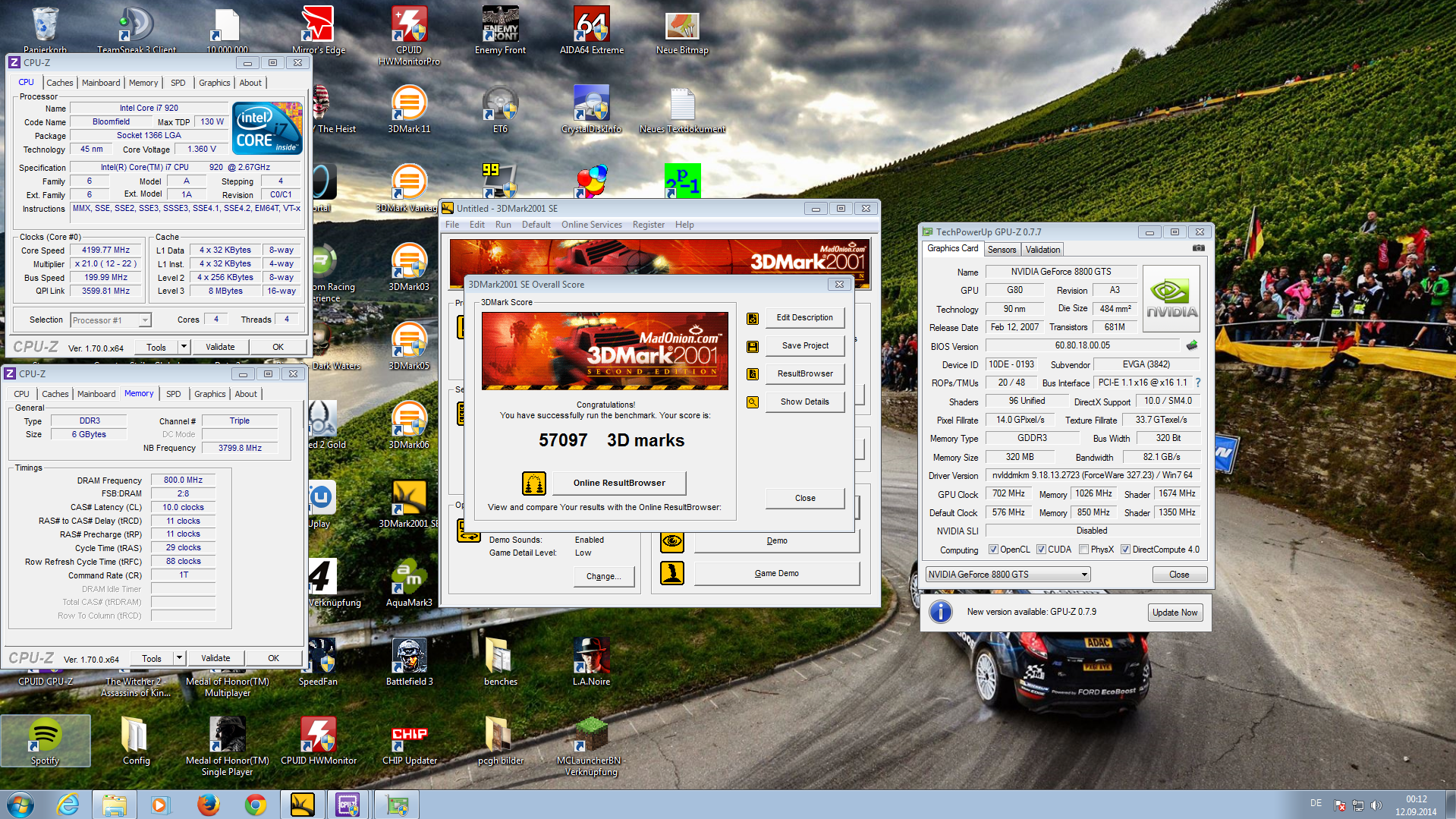Open the 3DMark05 desktop shortcut
1456x819 pixels.
pyautogui.click(x=409, y=345)
